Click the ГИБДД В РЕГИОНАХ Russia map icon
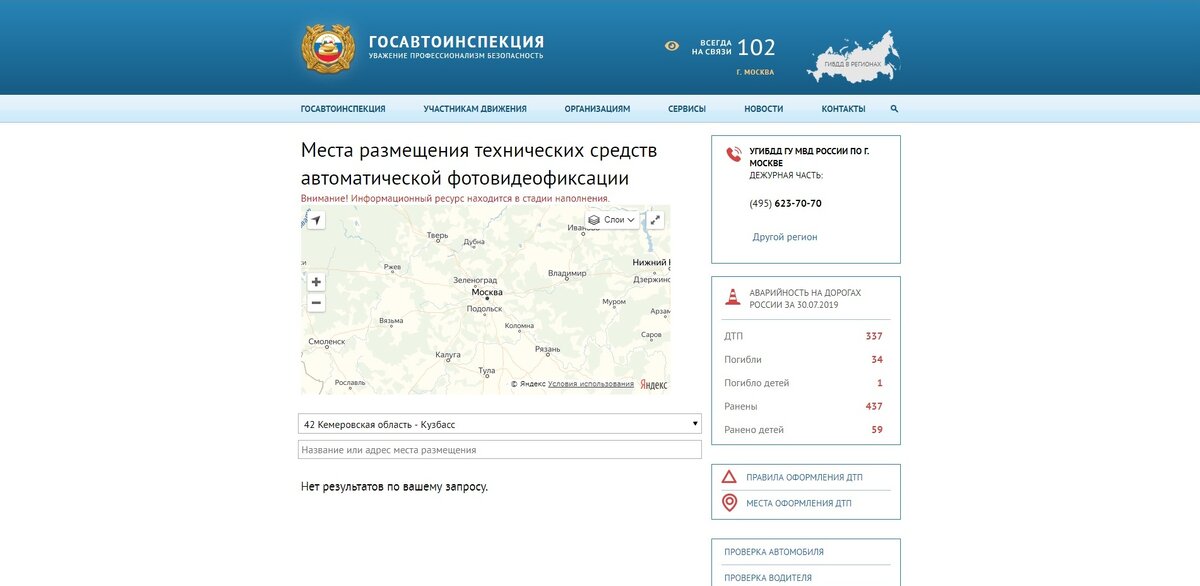Image resolution: width=1200 pixels, height=586 pixels. pos(852,57)
